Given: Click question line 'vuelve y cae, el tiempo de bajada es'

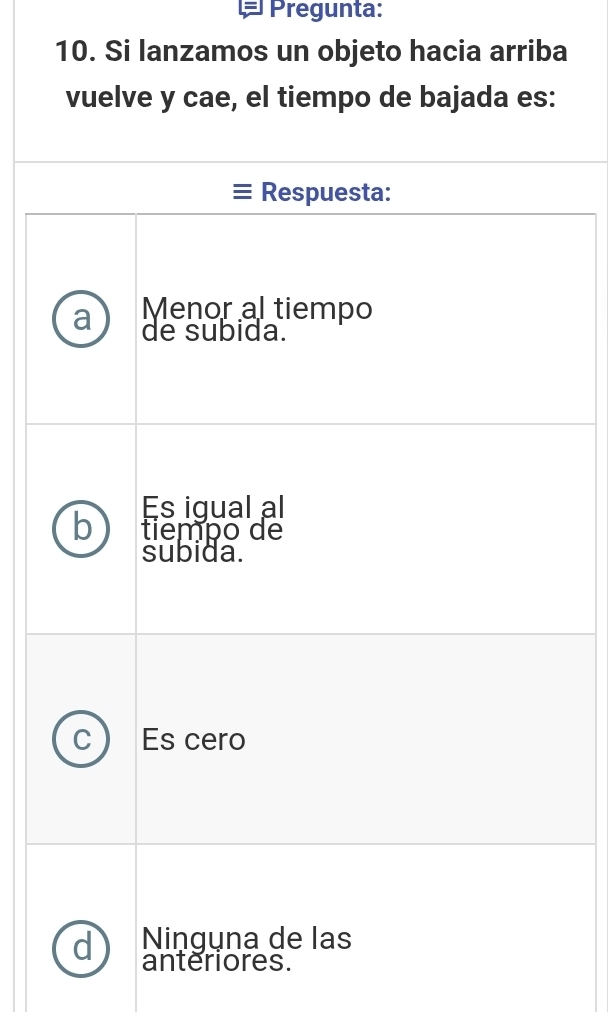Looking at the screenshot, I should (x=312, y=102).
